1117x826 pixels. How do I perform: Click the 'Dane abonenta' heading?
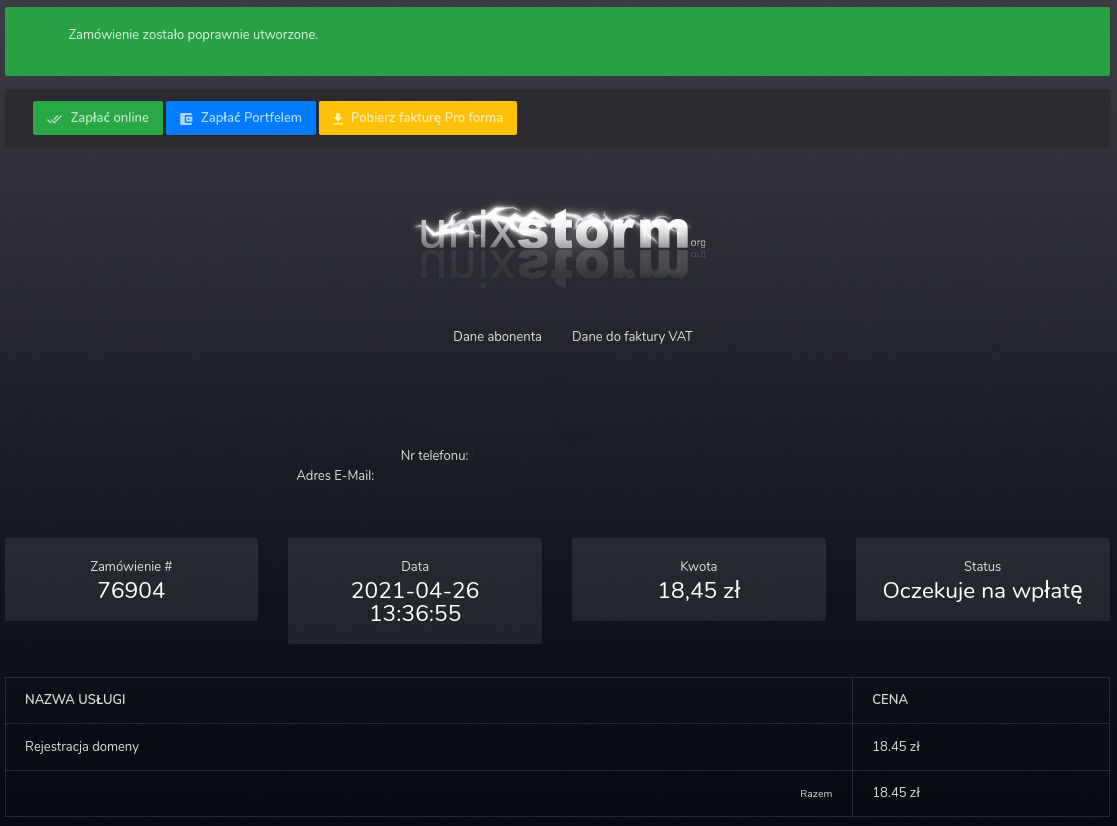(x=497, y=336)
